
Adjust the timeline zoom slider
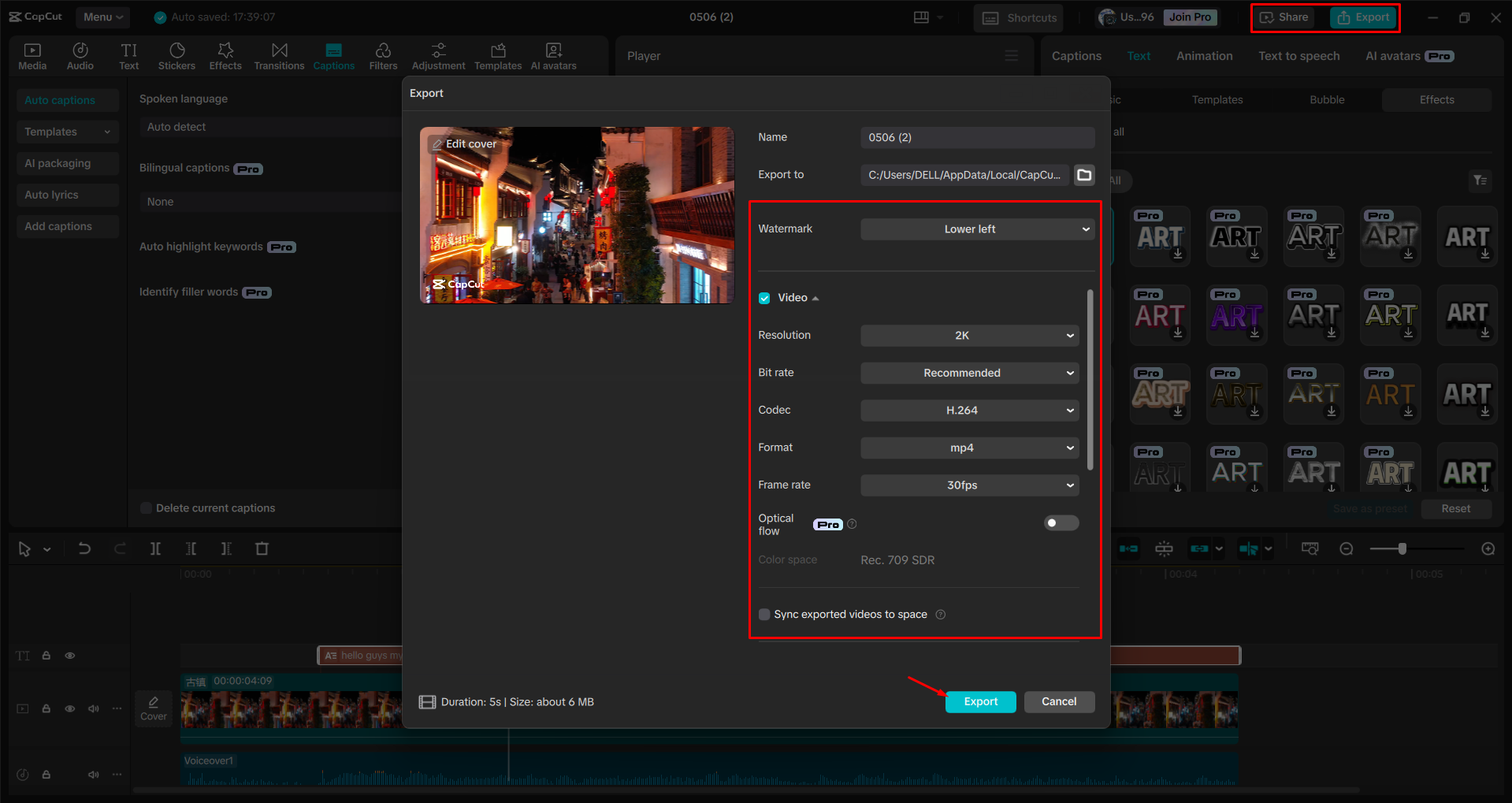(1402, 548)
